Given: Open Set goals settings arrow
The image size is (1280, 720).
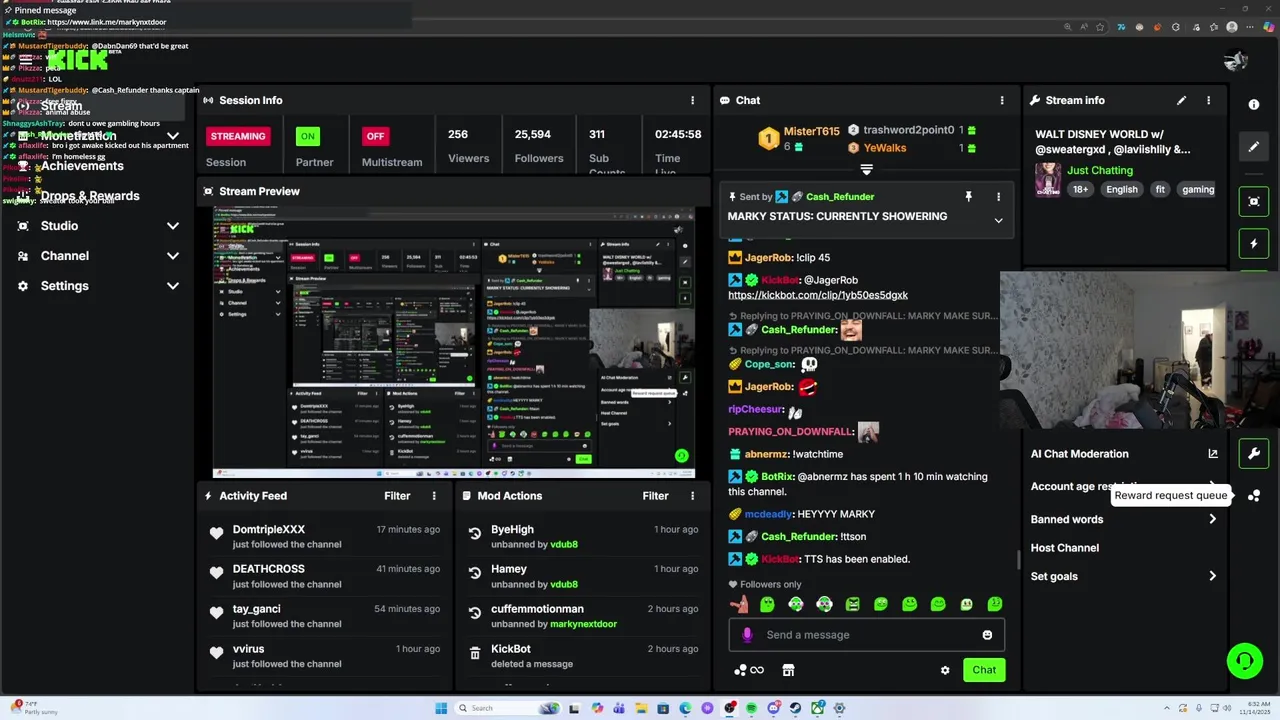Looking at the screenshot, I should click(1213, 576).
